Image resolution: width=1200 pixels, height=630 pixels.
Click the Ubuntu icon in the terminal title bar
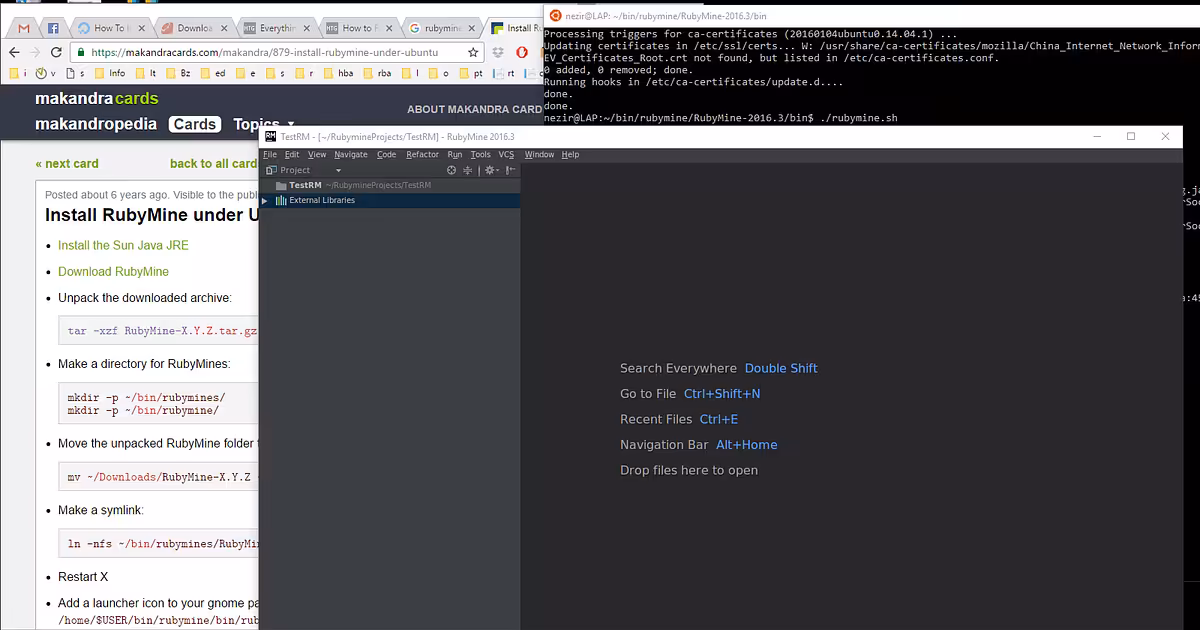pyautogui.click(x=555, y=14)
